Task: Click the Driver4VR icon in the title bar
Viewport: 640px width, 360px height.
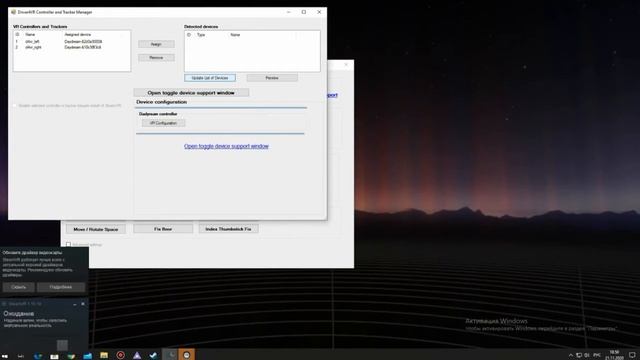Action: [13, 12]
